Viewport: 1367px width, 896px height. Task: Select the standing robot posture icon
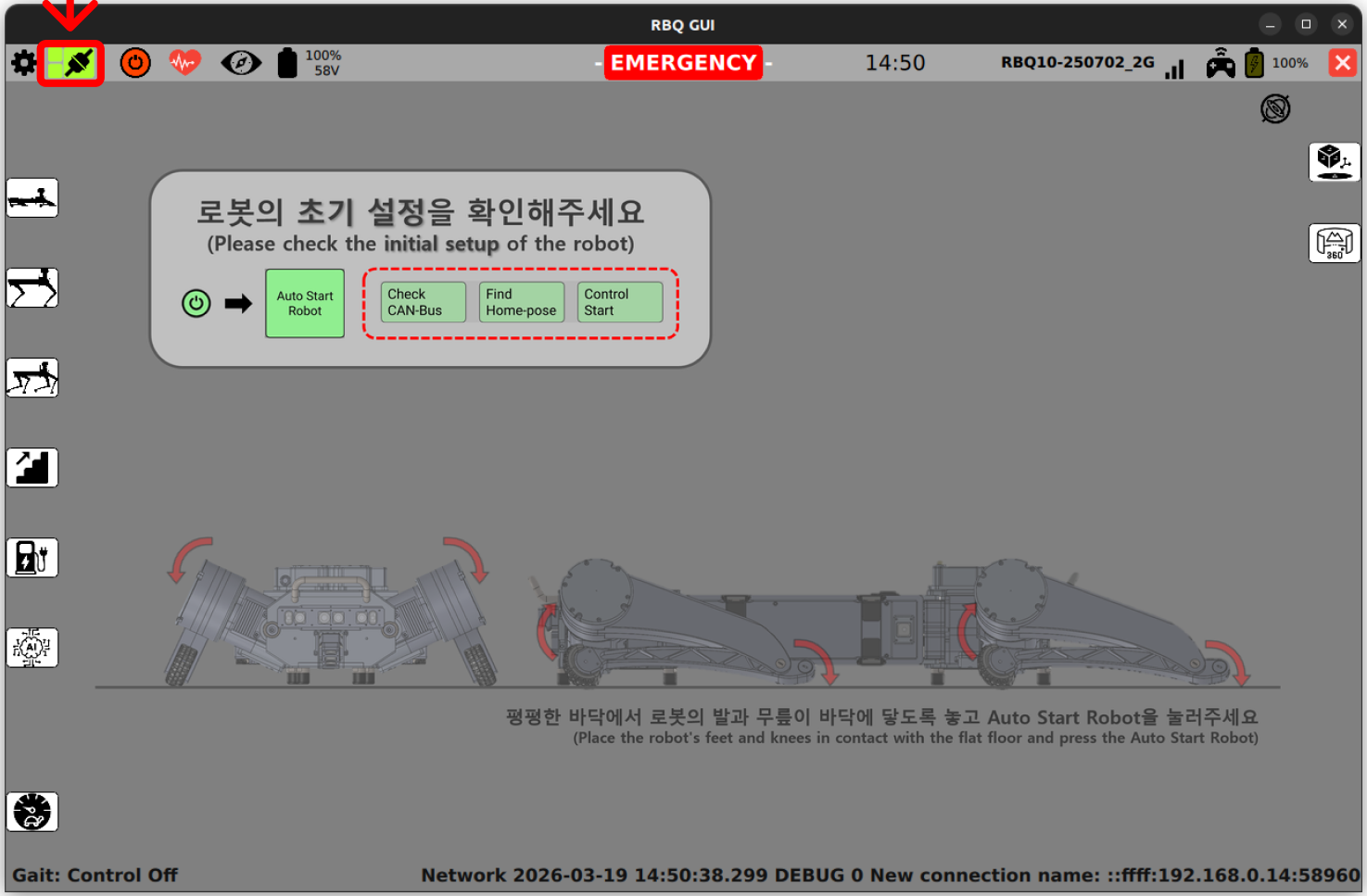(x=32, y=288)
